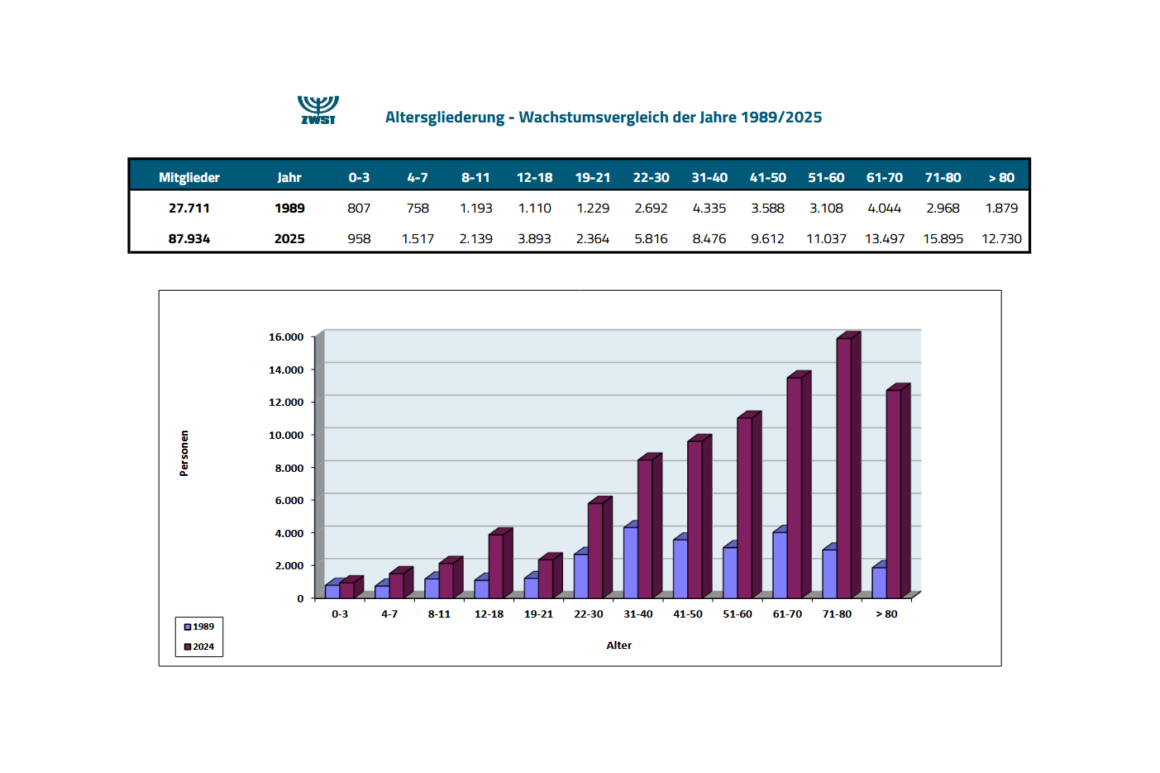Viewport: 1160px width, 773px height.
Task: Select the Mitglieder column header
Action: point(189,178)
